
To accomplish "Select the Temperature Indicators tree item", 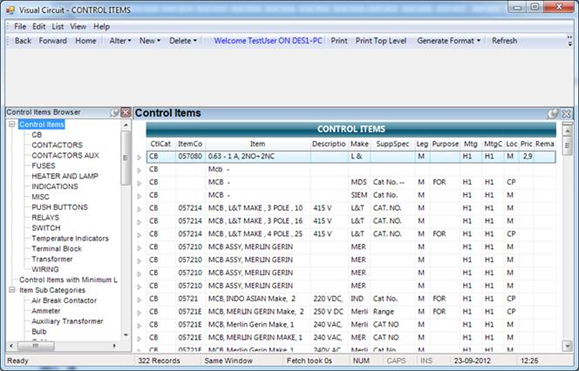I will click(x=70, y=238).
